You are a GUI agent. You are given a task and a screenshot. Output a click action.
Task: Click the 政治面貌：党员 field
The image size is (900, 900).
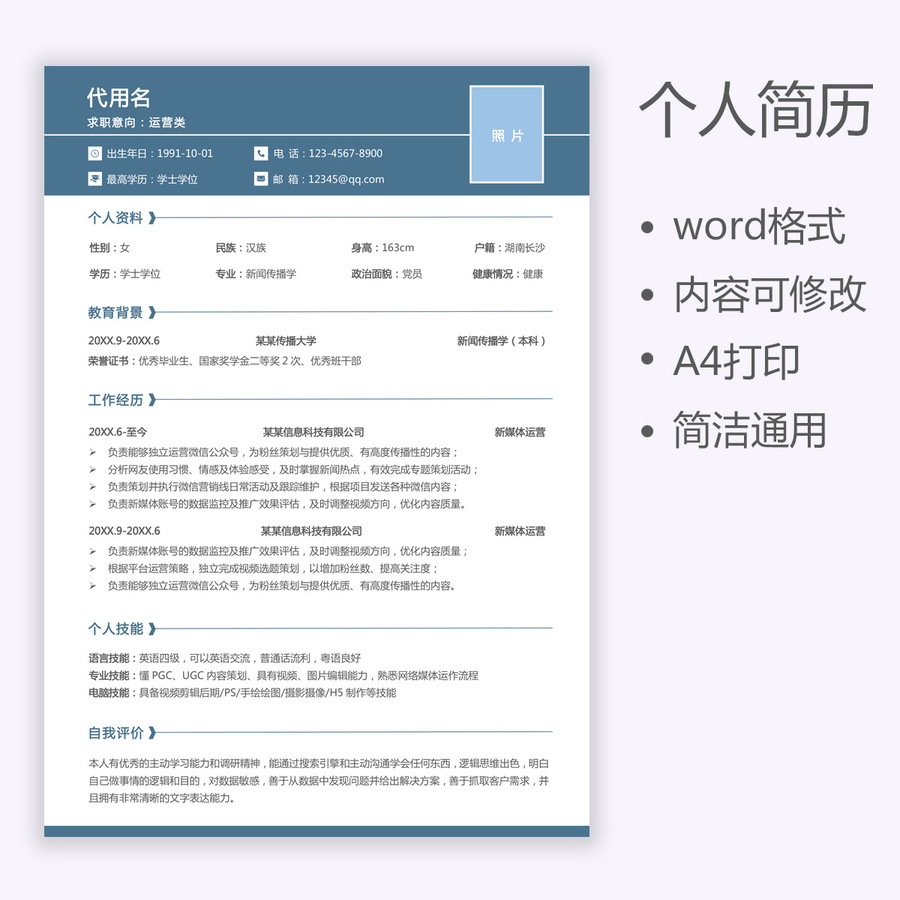[387, 274]
